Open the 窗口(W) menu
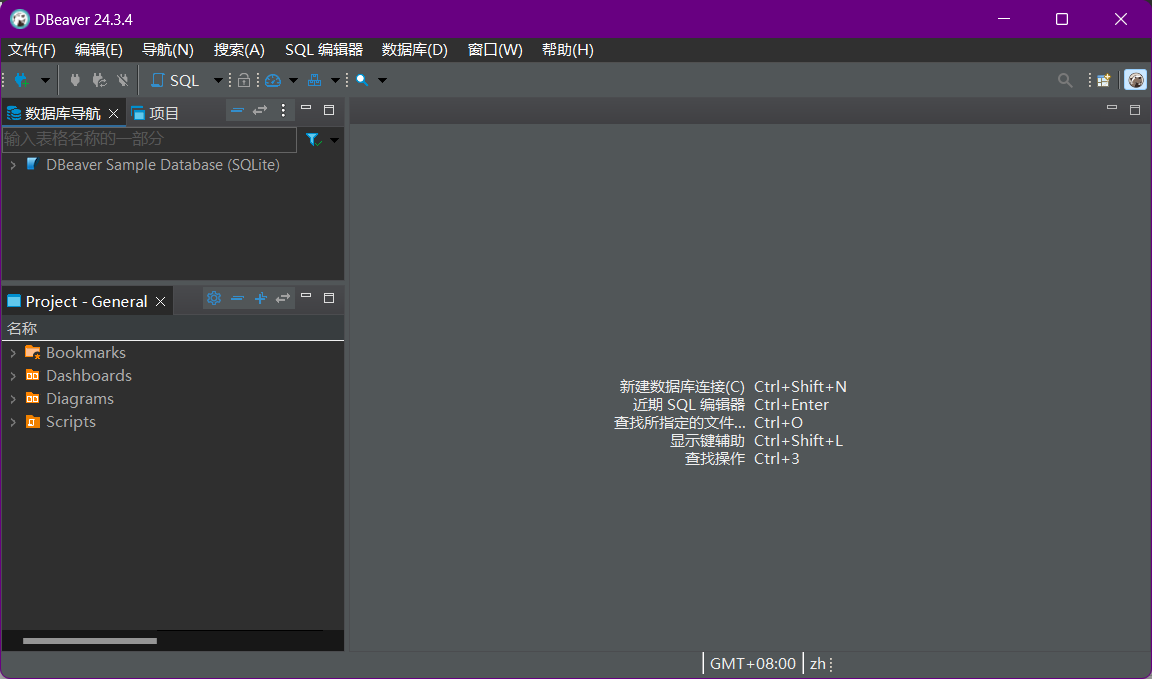Screen dimensions: 1152x679 495,50
